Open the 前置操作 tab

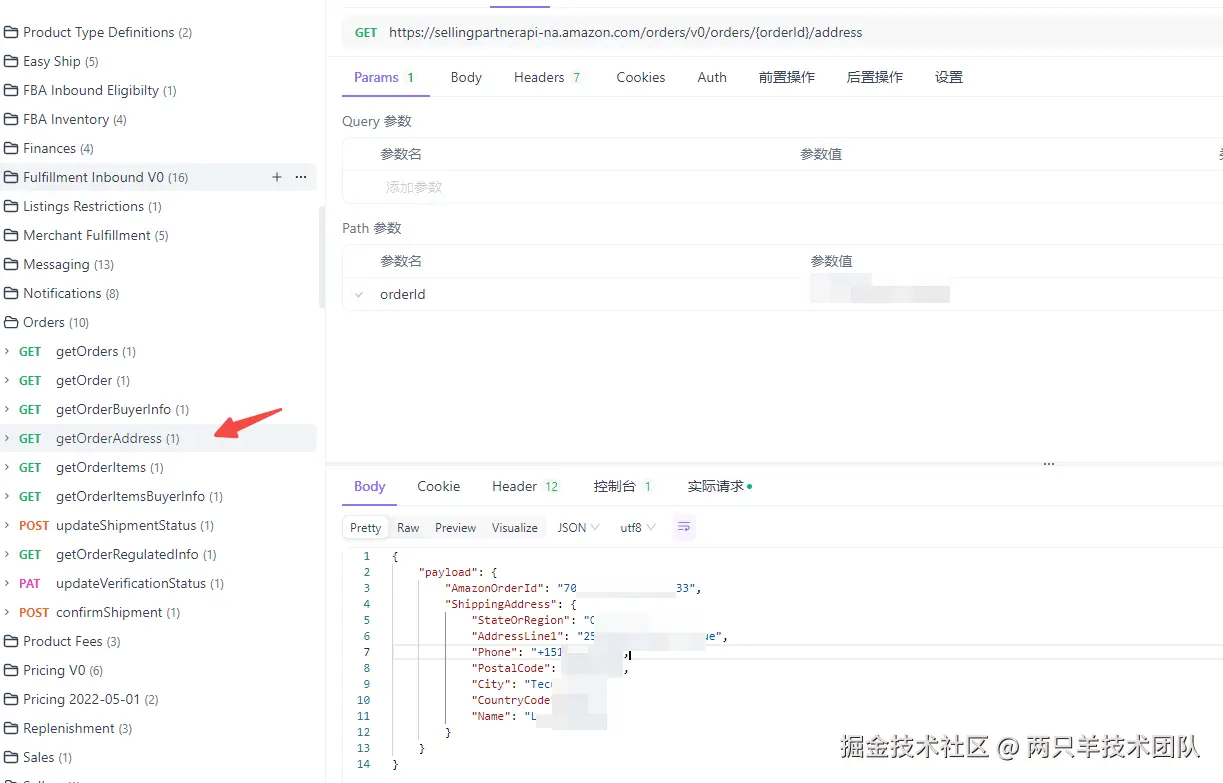787,77
